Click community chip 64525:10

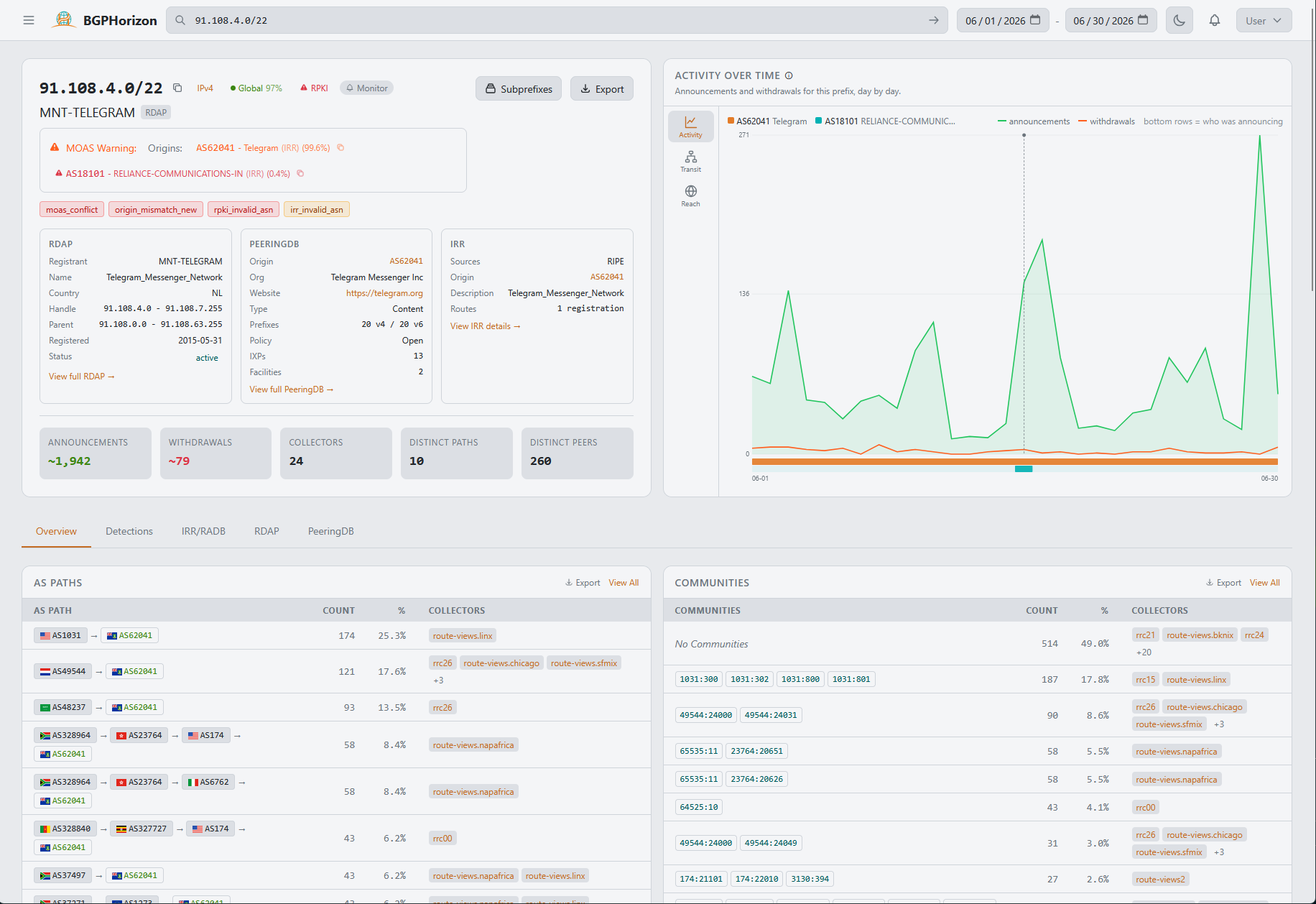(699, 807)
